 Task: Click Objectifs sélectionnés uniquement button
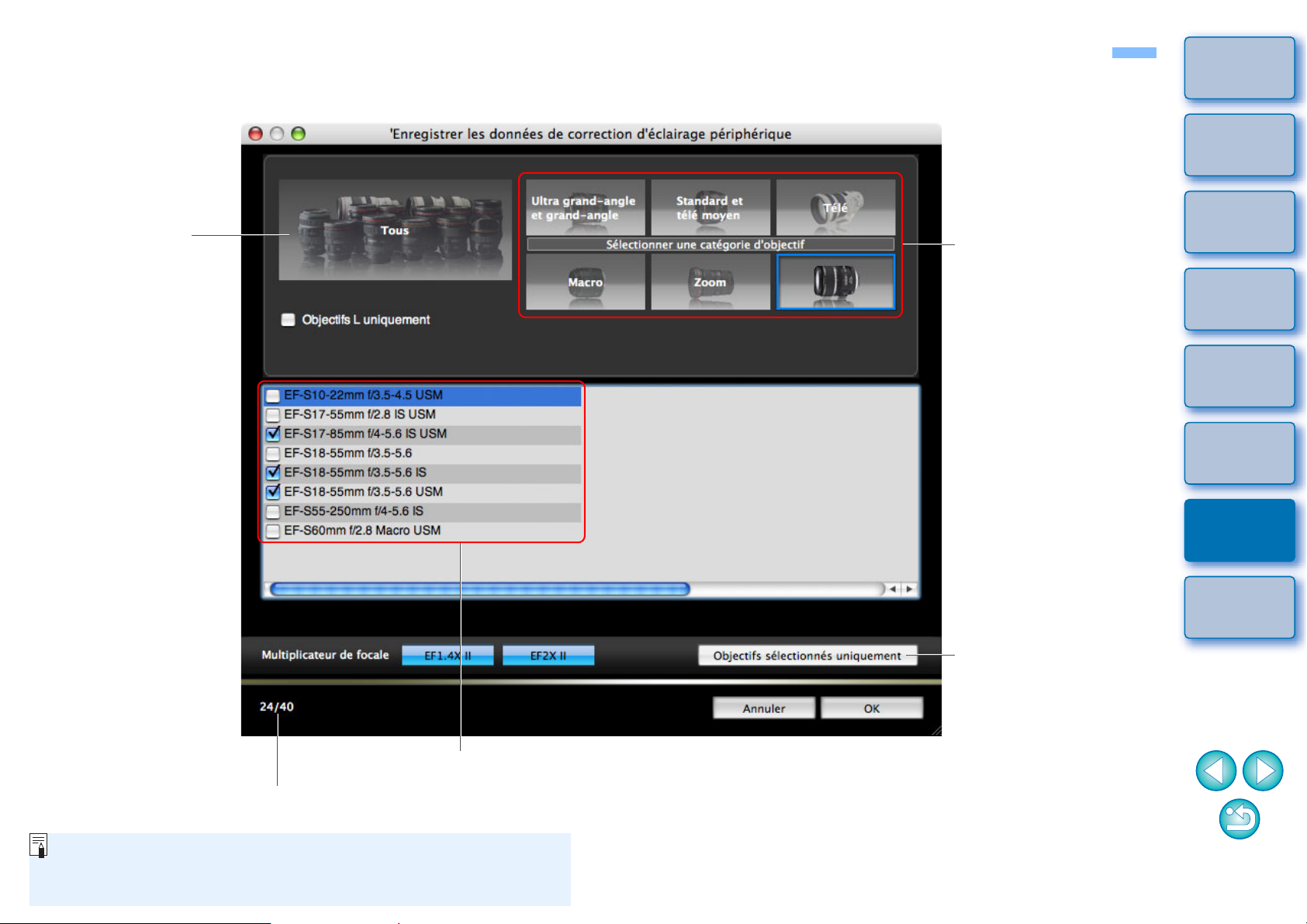coord(807,656)
